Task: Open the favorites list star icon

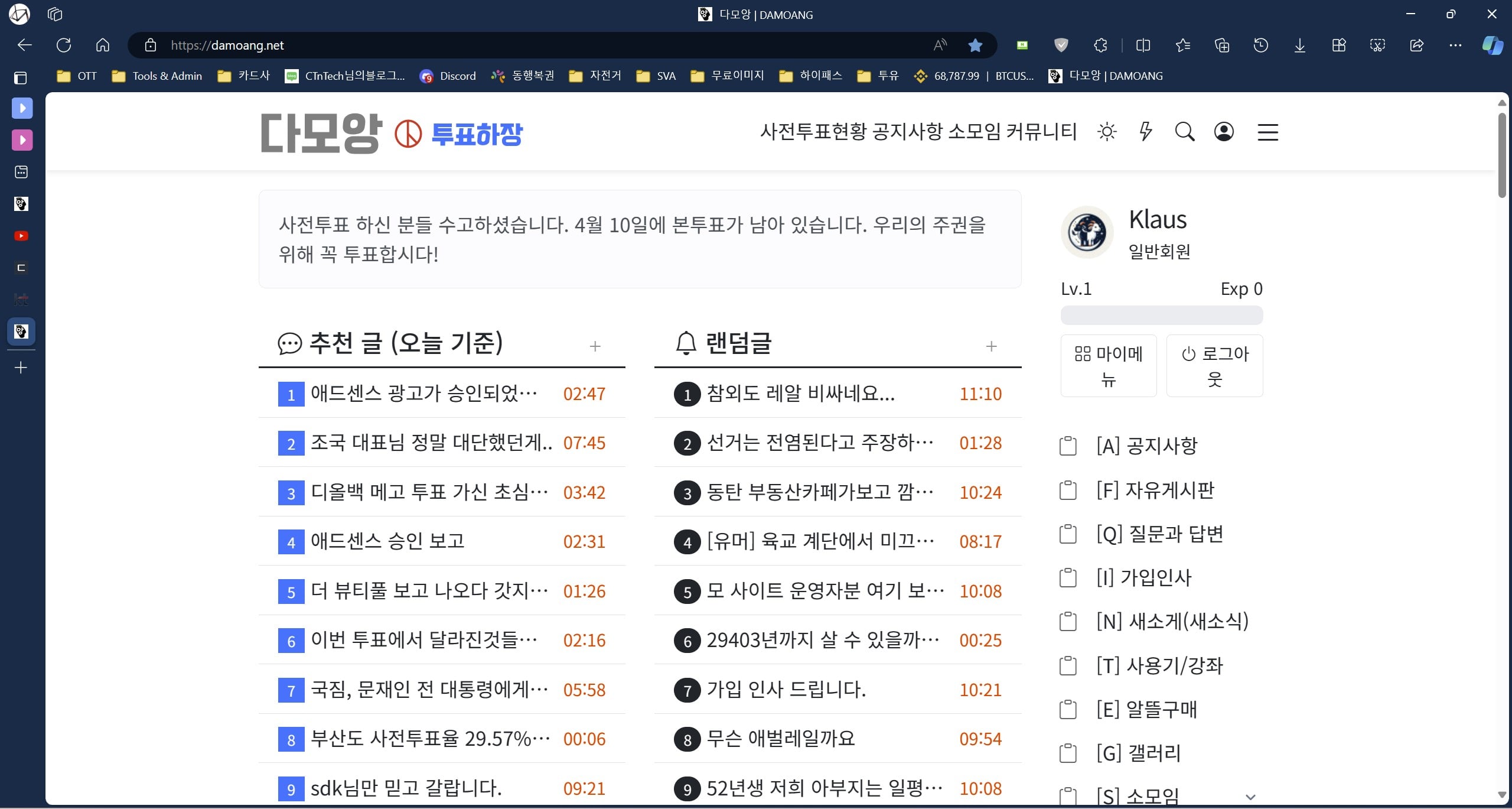Action: 1182,45
